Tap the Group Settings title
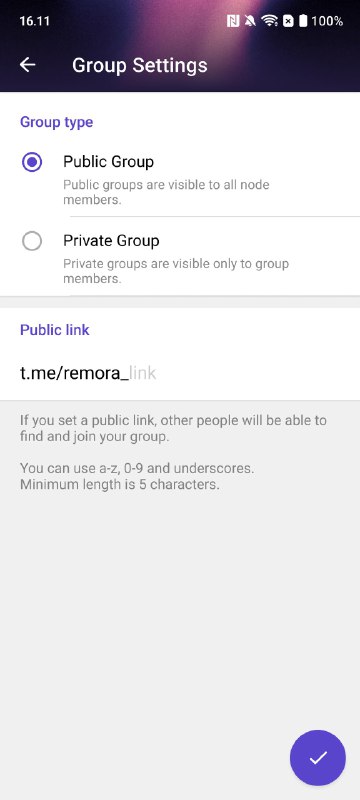Image resolution: width=360 pixels, height=800 pixels. click(x=140, y=65)
